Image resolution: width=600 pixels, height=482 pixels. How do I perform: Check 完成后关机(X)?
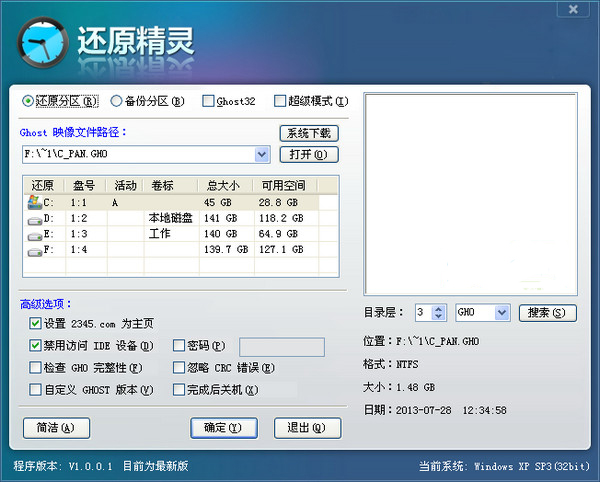coord(179,390)
